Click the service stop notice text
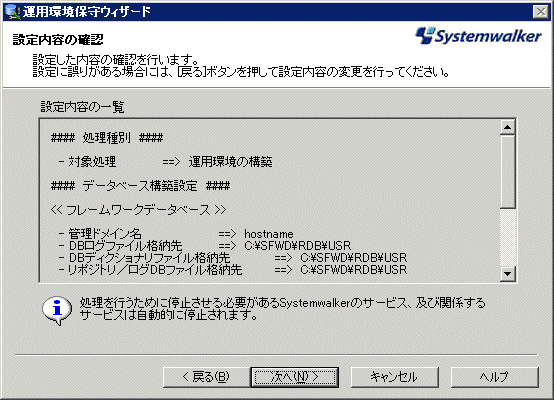 [282, 308]
